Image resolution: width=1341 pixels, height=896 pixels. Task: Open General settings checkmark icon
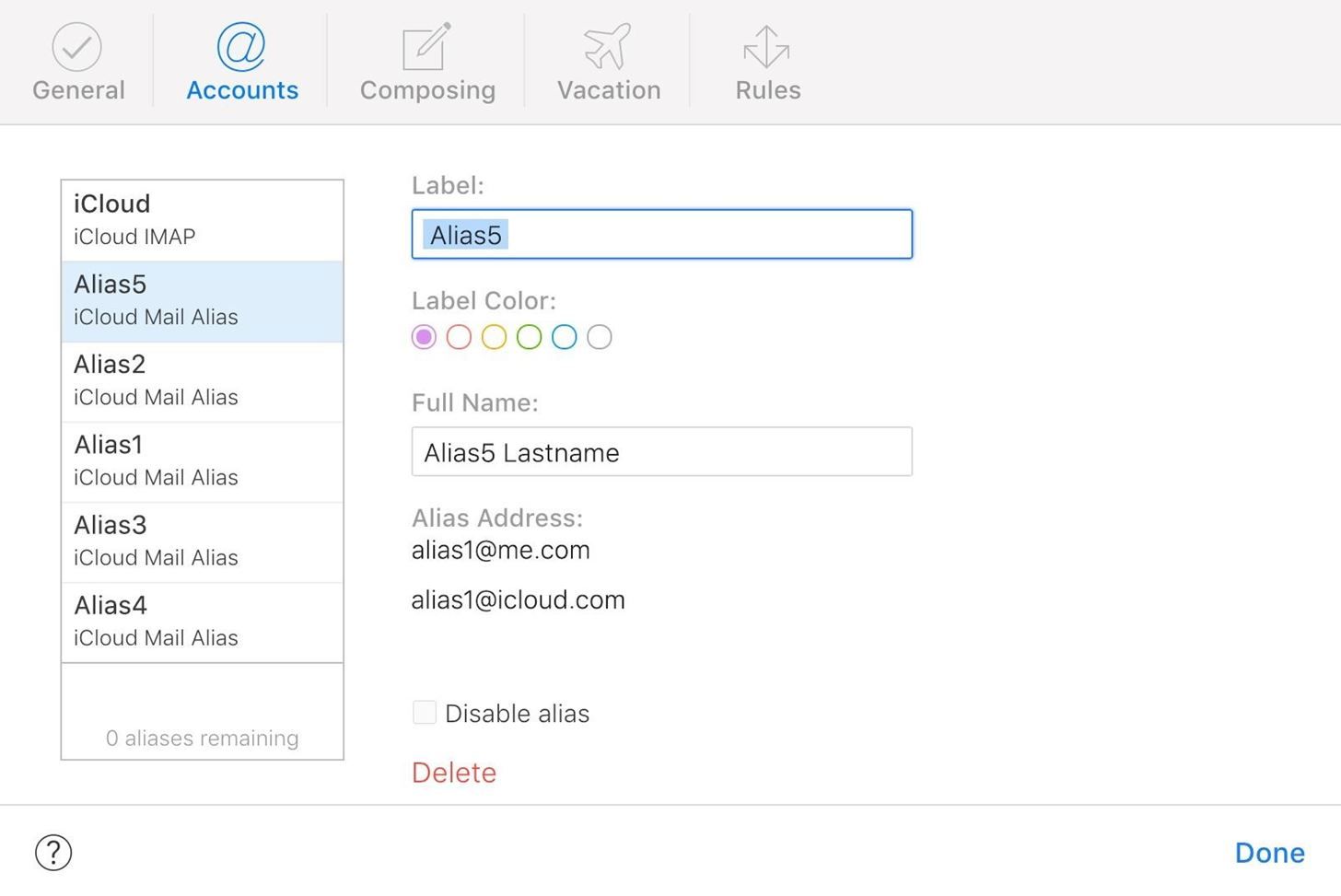tap(76, 47)
